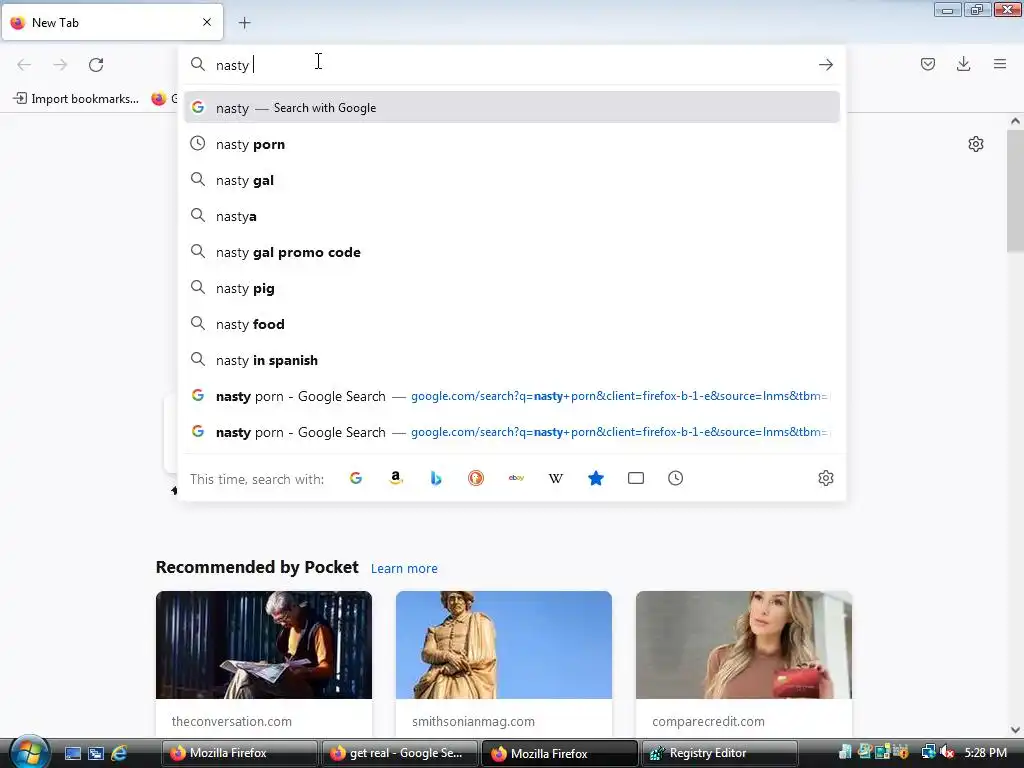Search bookmarks using the star icon
Image resolution: width=1024 pixels, height=768 pixels.
pos(596,478)
